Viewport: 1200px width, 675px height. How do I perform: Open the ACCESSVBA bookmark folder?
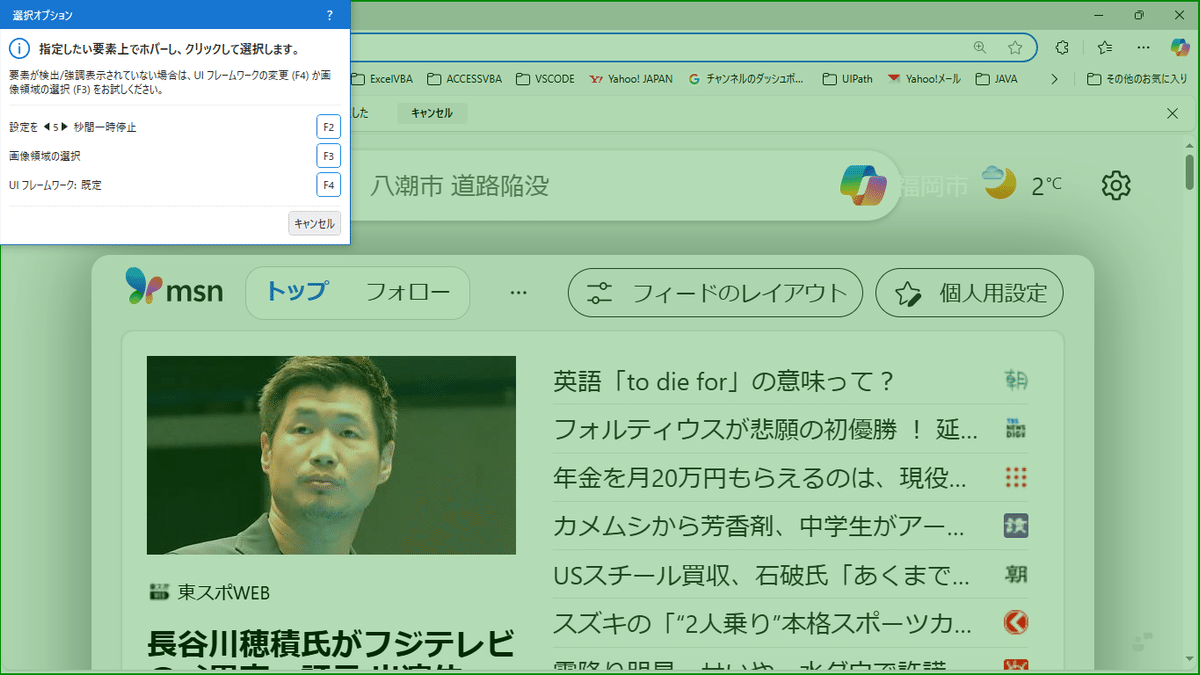(x=464, y=79)
